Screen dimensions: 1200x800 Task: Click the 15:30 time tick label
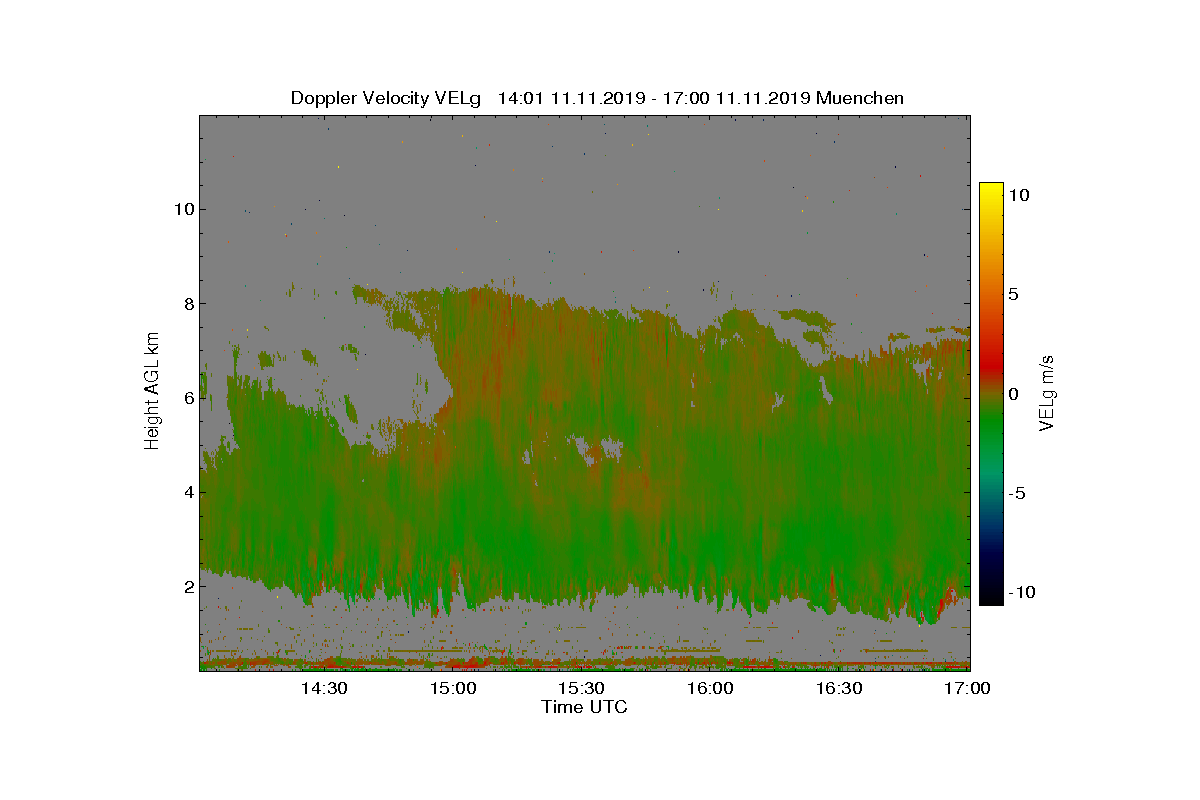coord(581,688)
